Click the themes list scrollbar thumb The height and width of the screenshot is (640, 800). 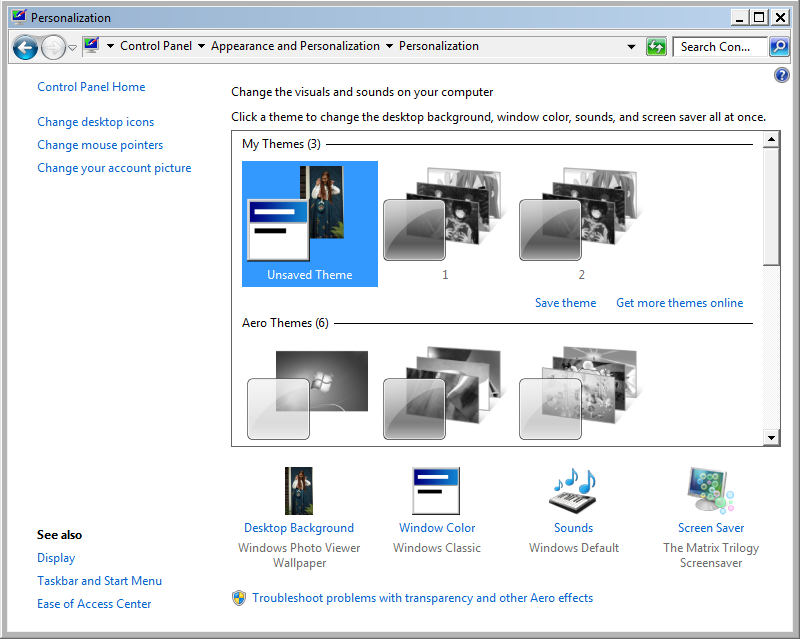coord(771,207)
